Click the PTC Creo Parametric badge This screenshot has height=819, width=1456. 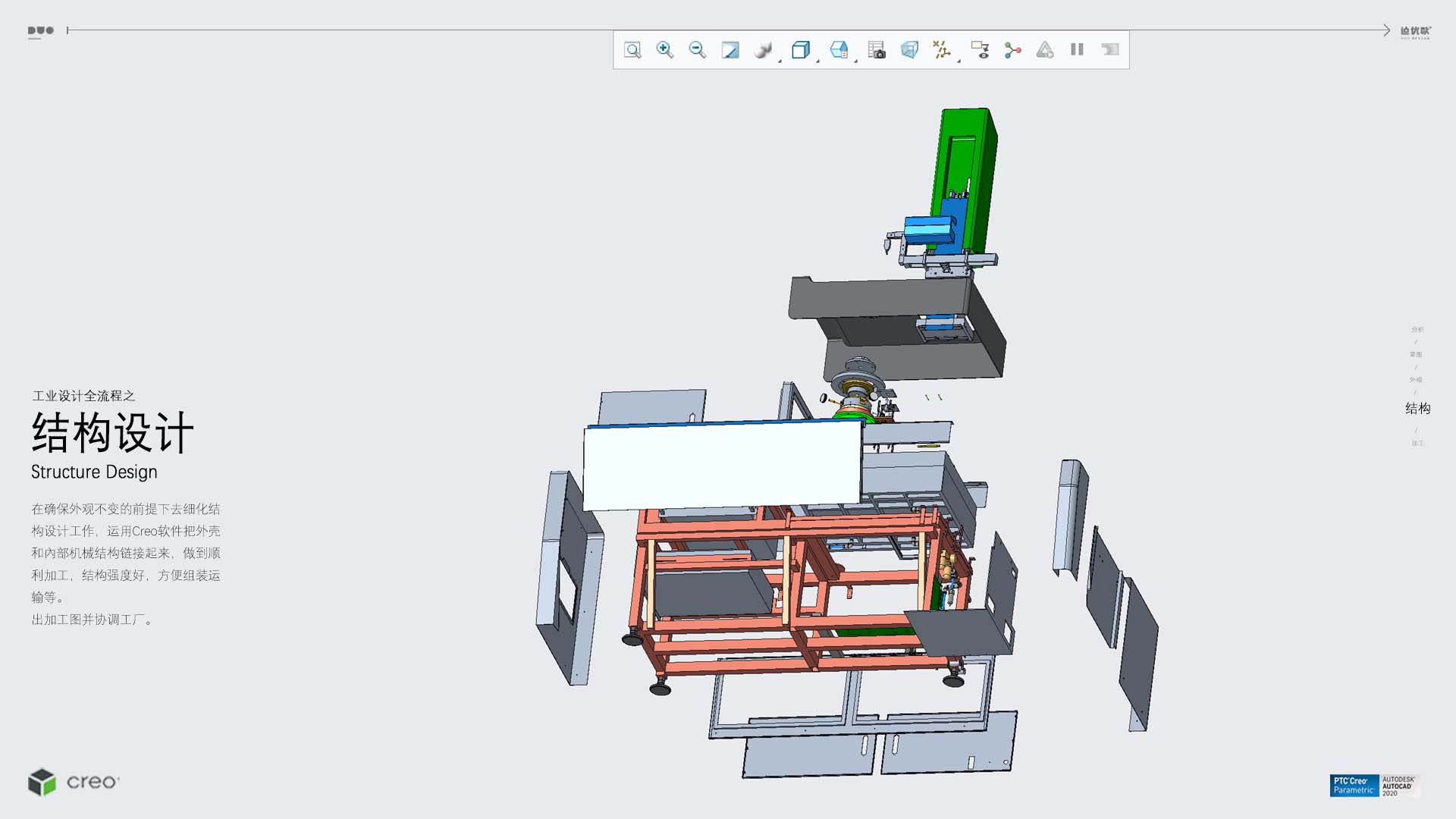click(1354, 786)
